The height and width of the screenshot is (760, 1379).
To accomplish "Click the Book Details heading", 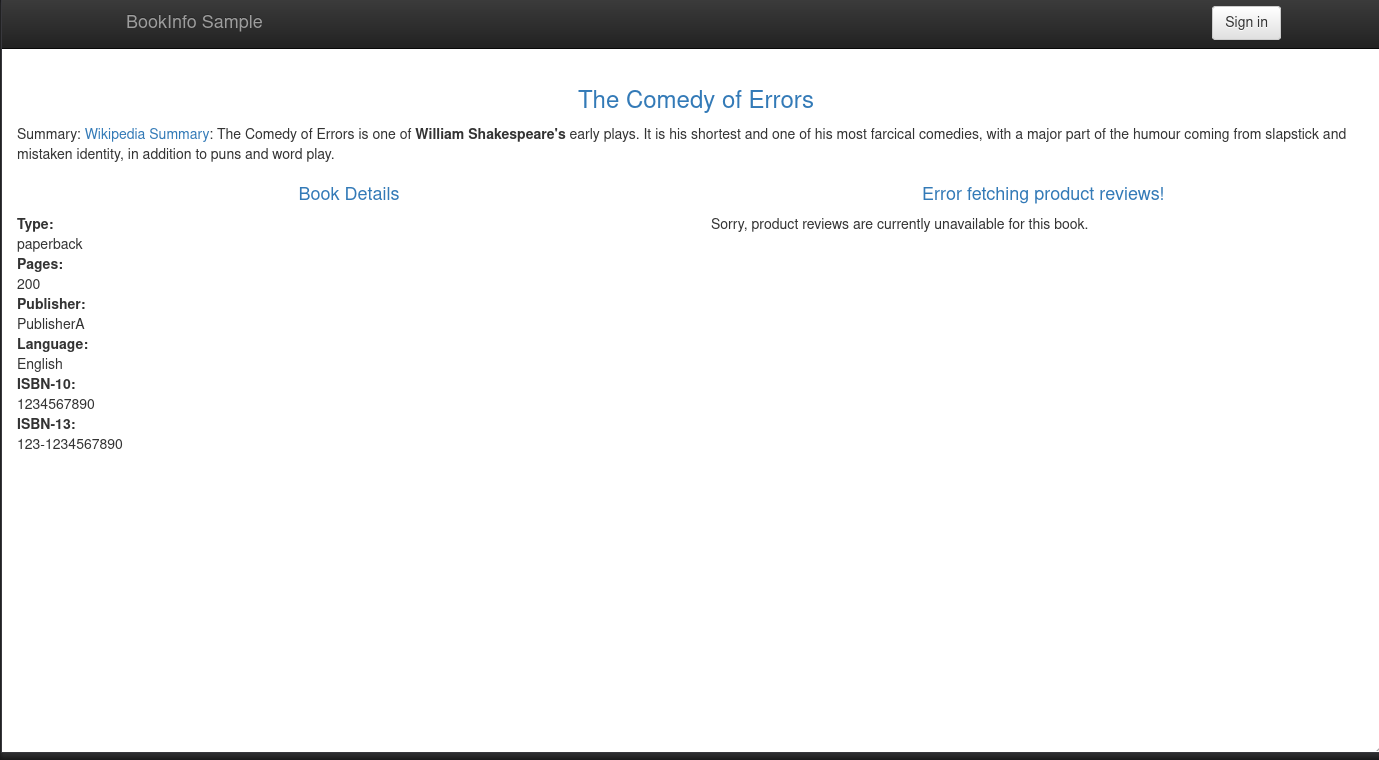I will (x=349, y=194).
